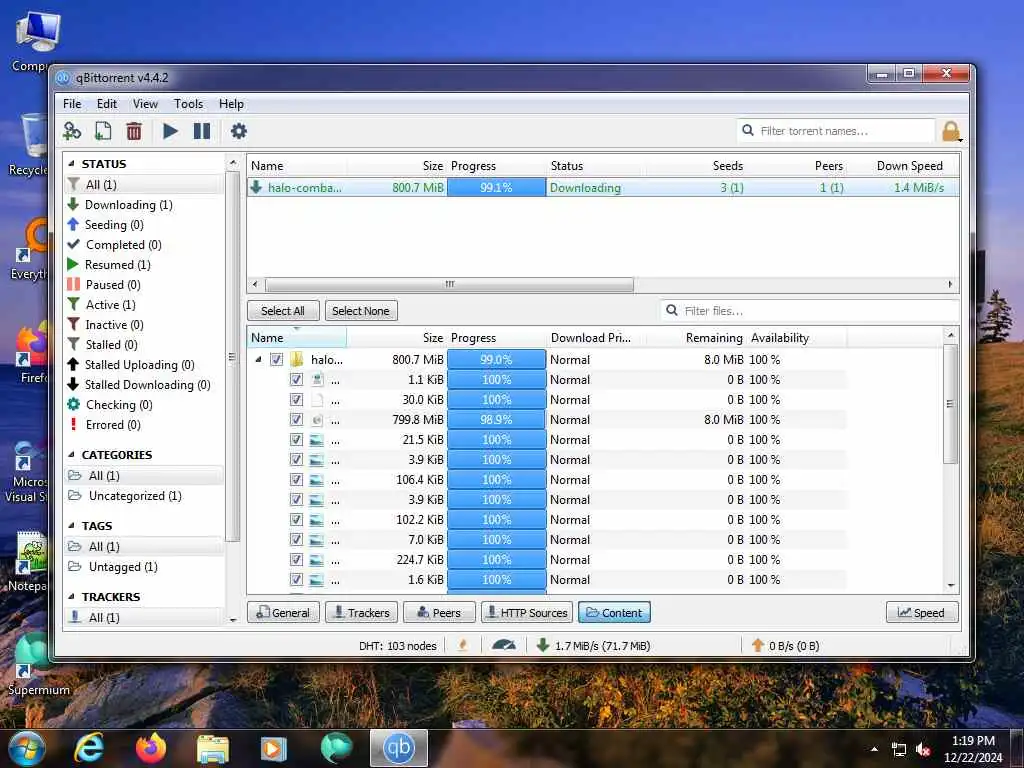Viewport: 1024px width, 768px height.
Task: Click the status bar connection status icon
Action: tap(463, 645)
